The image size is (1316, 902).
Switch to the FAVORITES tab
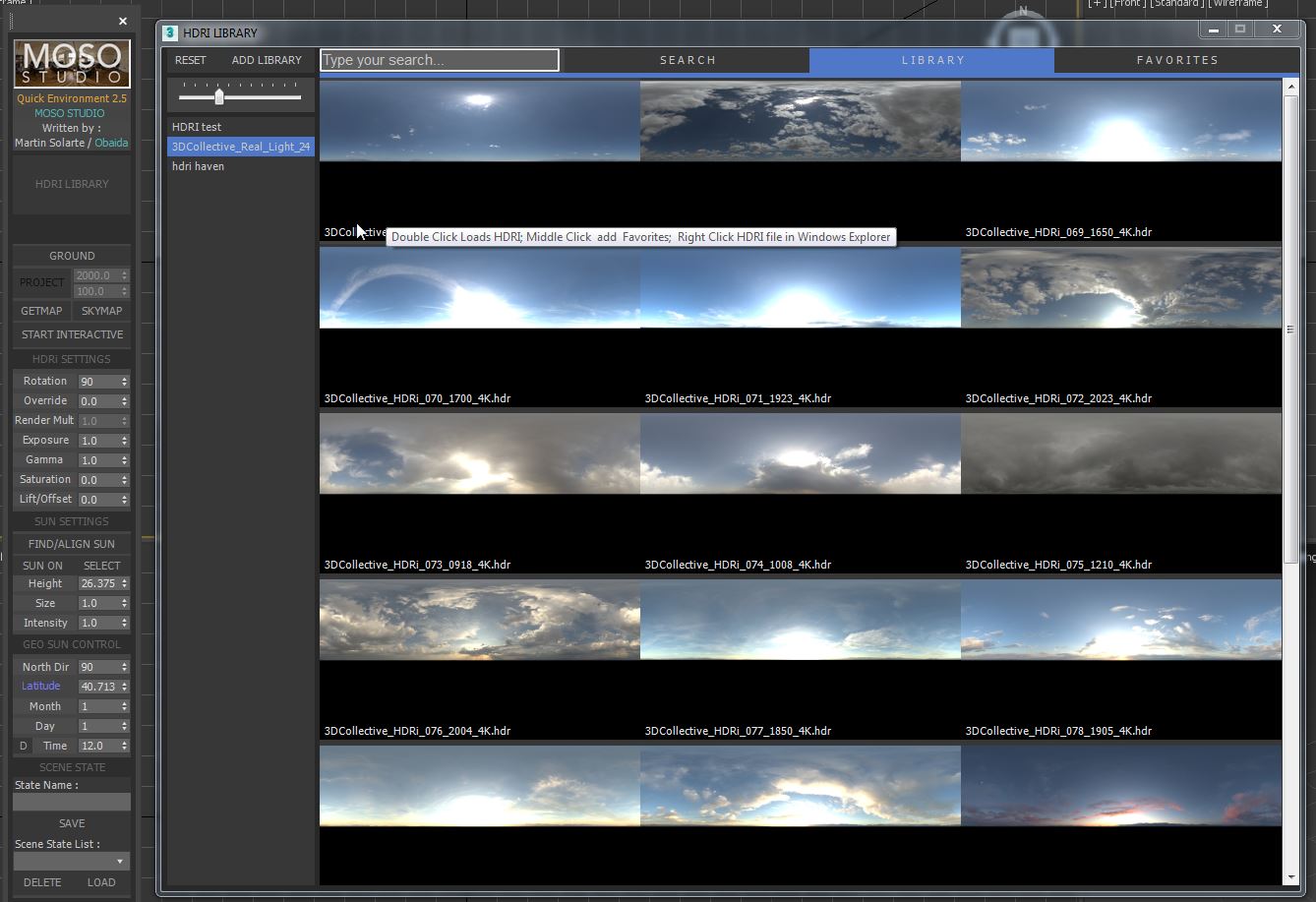coord(1177,60)
